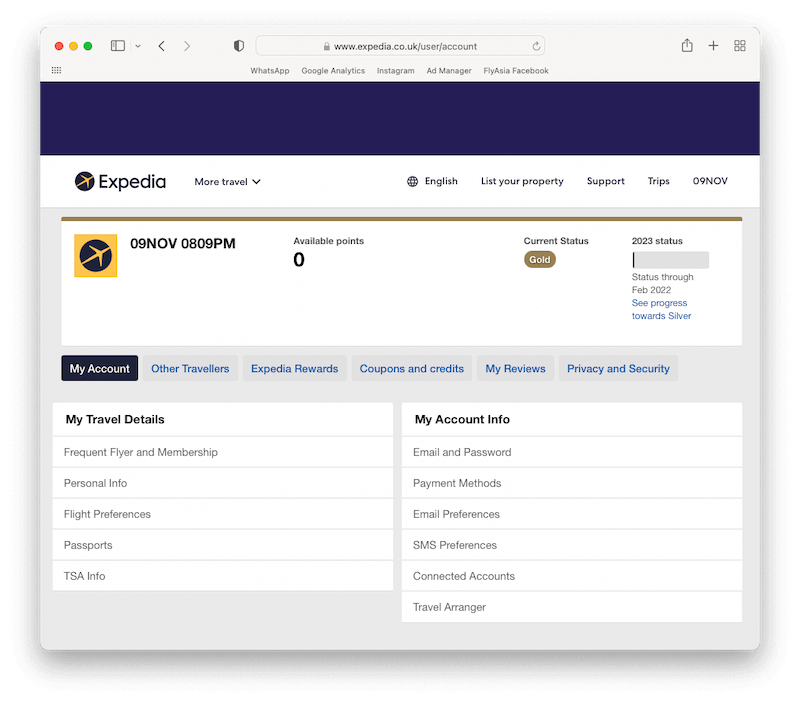Open List your property
The height and width of the screenshot is (703, 800).
click(x=522, y=181)
